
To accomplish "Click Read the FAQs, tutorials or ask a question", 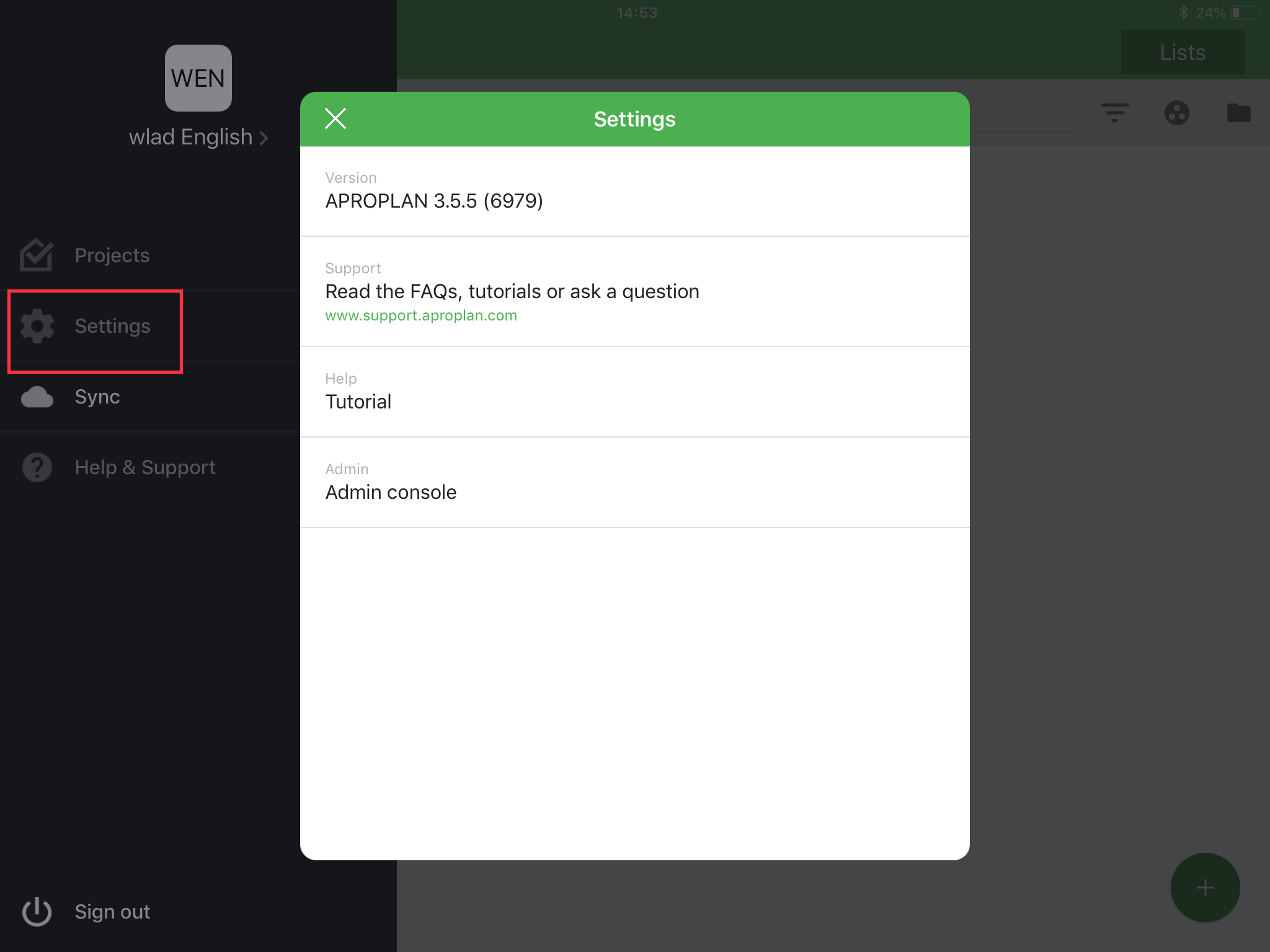I will (512, 291).
